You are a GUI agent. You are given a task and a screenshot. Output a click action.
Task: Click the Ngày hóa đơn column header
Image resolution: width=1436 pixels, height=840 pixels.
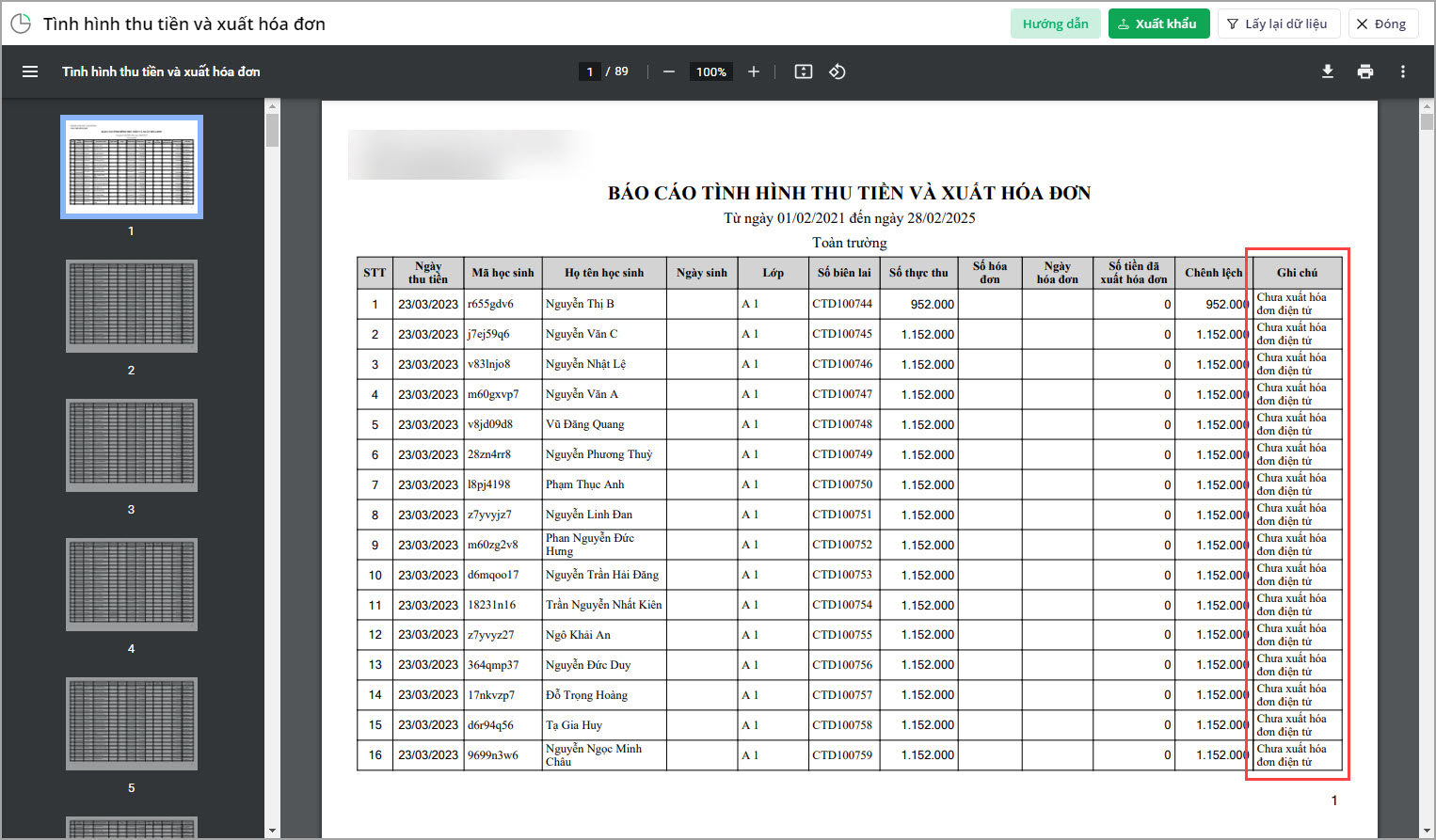point(1058,273)
